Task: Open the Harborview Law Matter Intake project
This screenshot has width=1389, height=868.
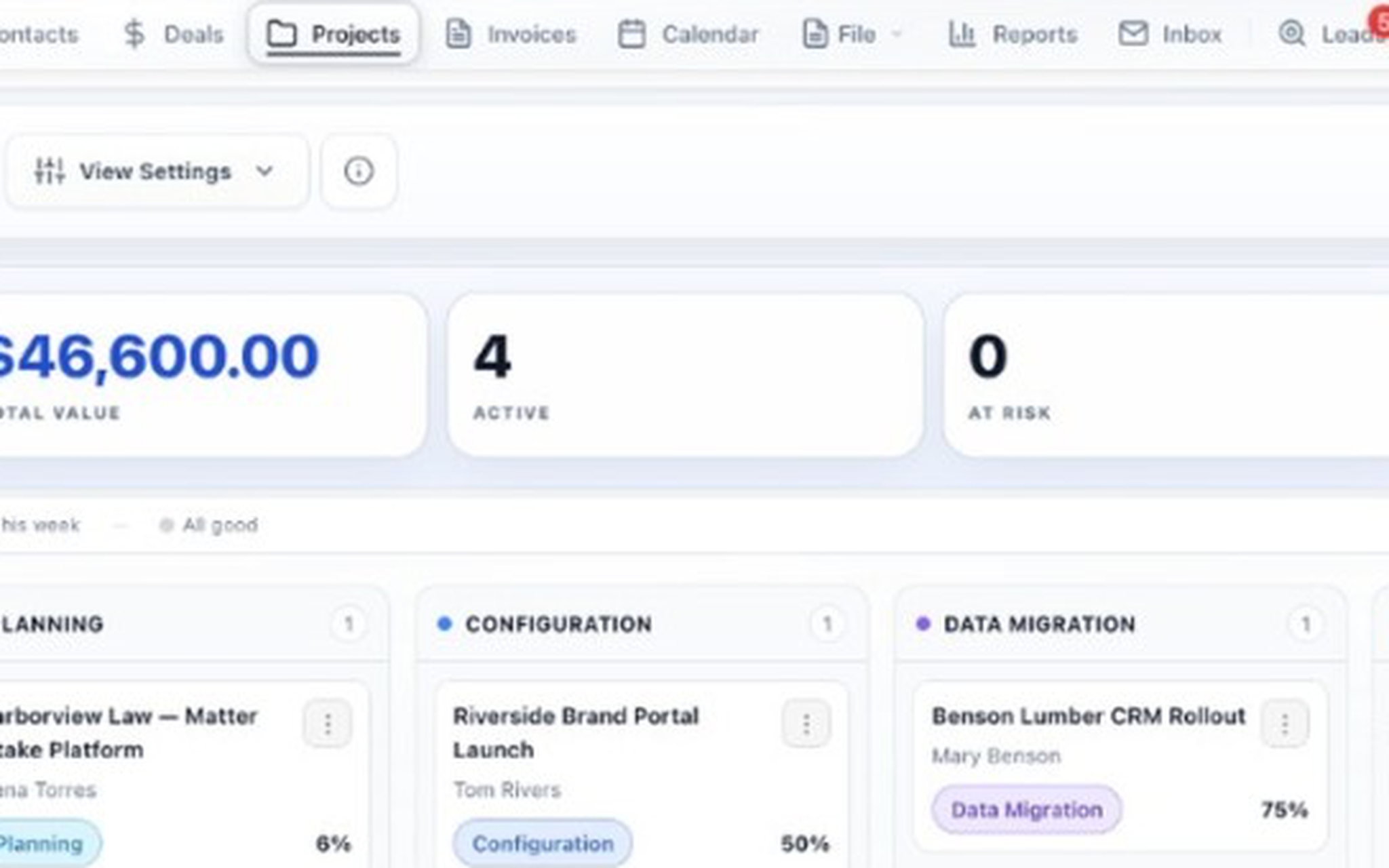Action: coord(129,732)
